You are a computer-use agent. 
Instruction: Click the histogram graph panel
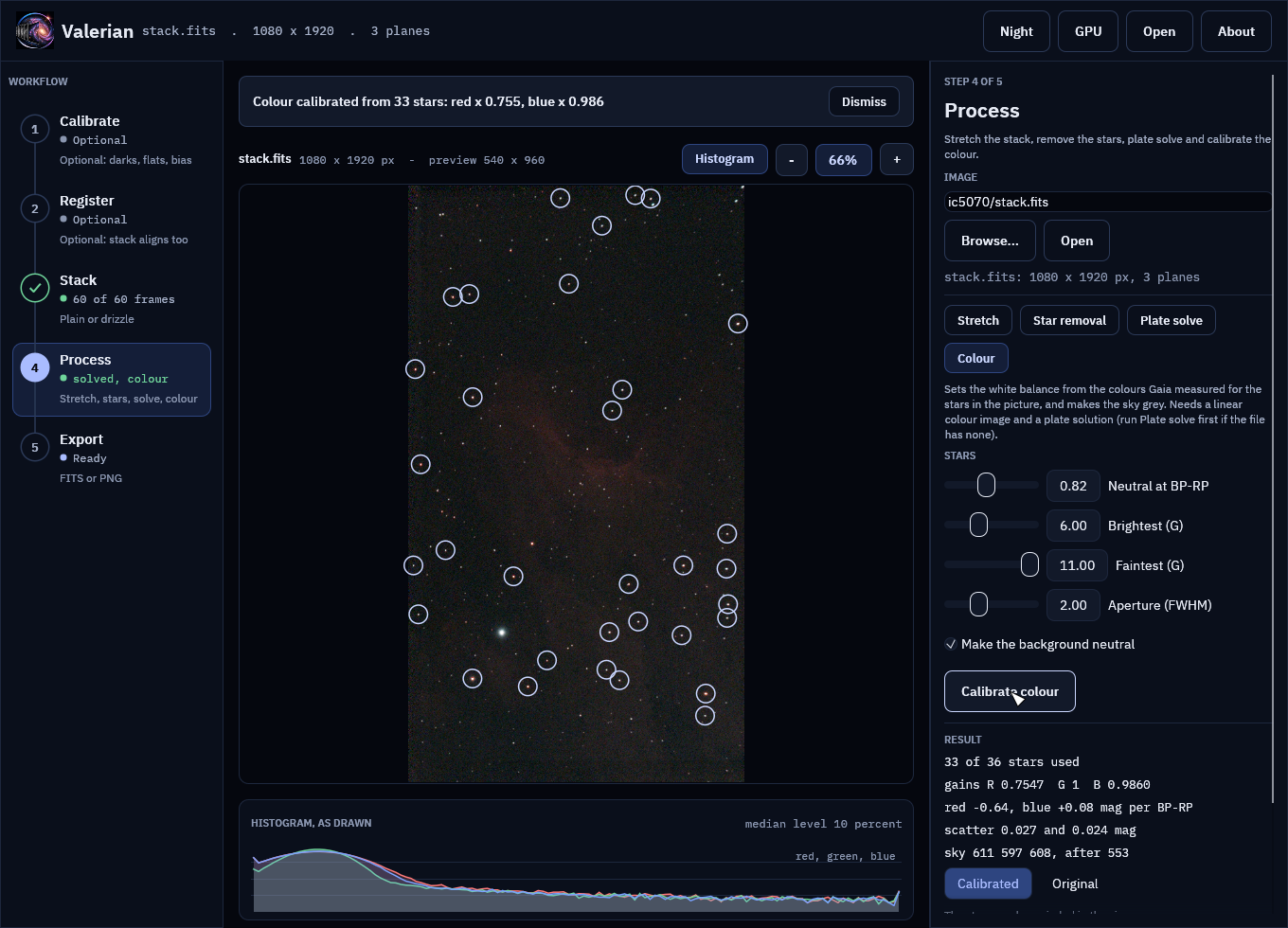[x=576, y=860]
